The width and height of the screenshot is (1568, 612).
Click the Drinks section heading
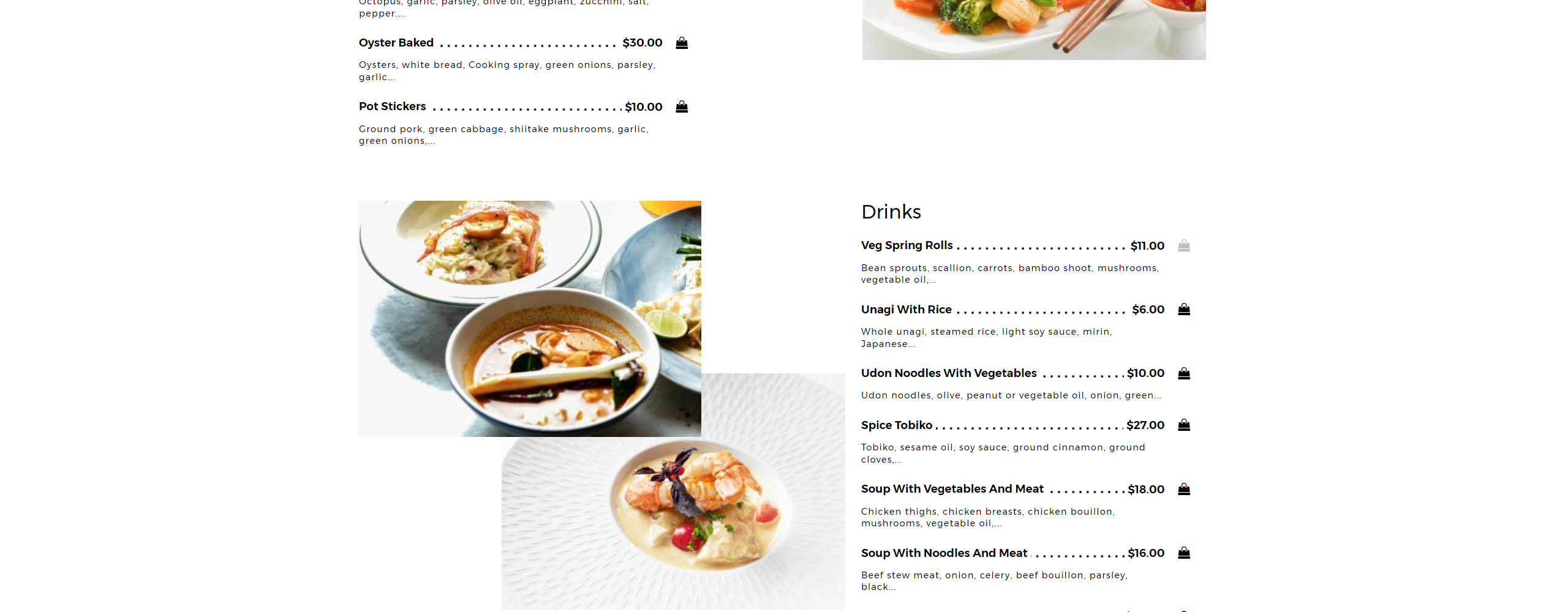pos(891,212)
